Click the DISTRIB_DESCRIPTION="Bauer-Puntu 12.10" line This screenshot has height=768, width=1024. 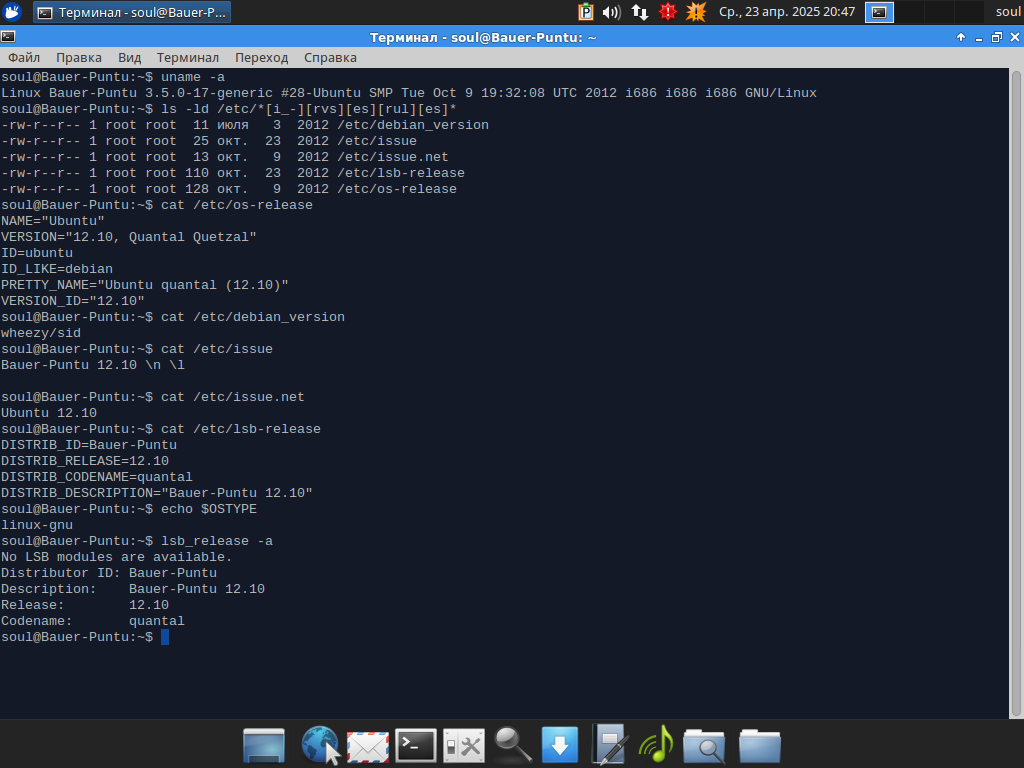coord(157,493)
